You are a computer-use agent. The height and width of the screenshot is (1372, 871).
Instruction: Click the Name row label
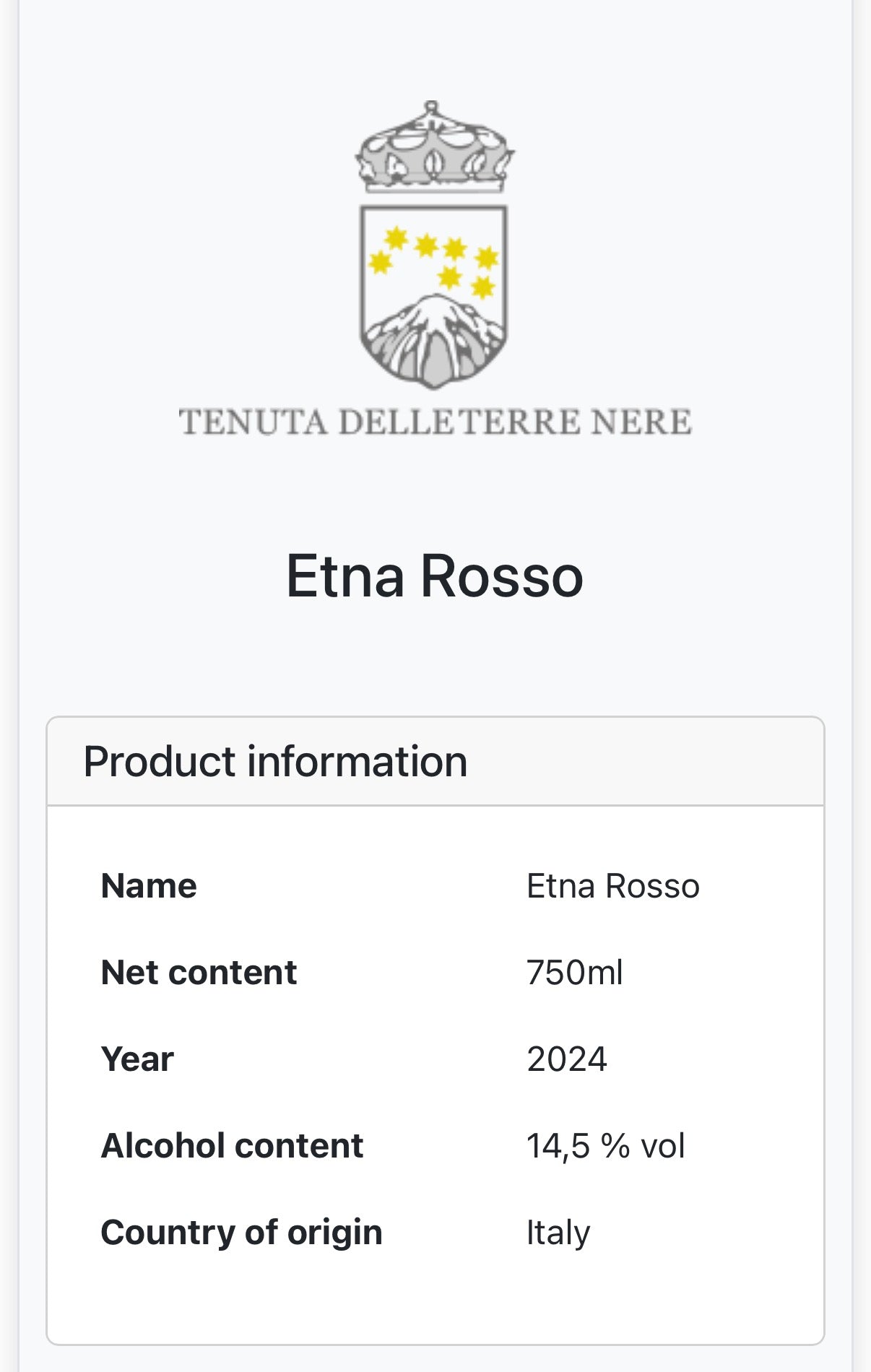pyautogui.click(x=149, y=886)
